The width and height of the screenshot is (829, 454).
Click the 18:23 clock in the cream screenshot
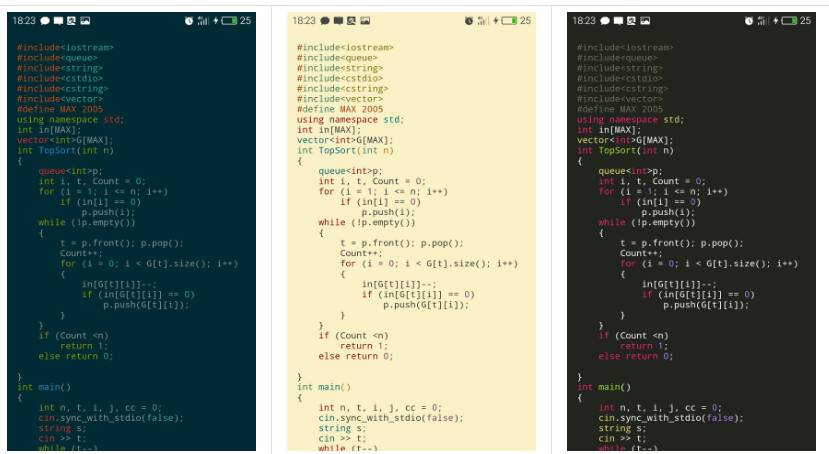pos(304,20)
